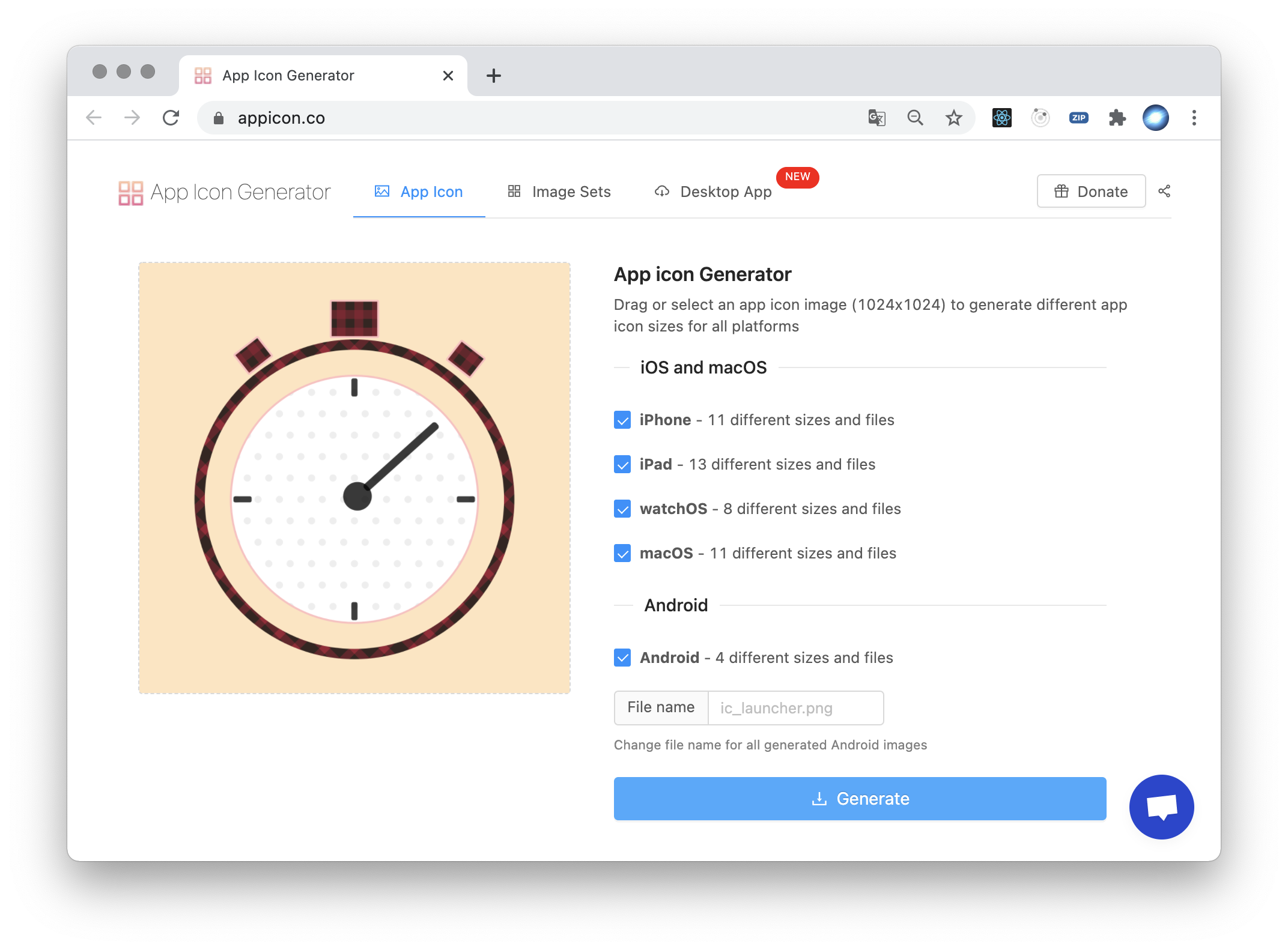The height and width of the screenshot is (950, 1288).
Task: Open the Extensions puzzle piece menu
Action: click(x=1117, y=118)
